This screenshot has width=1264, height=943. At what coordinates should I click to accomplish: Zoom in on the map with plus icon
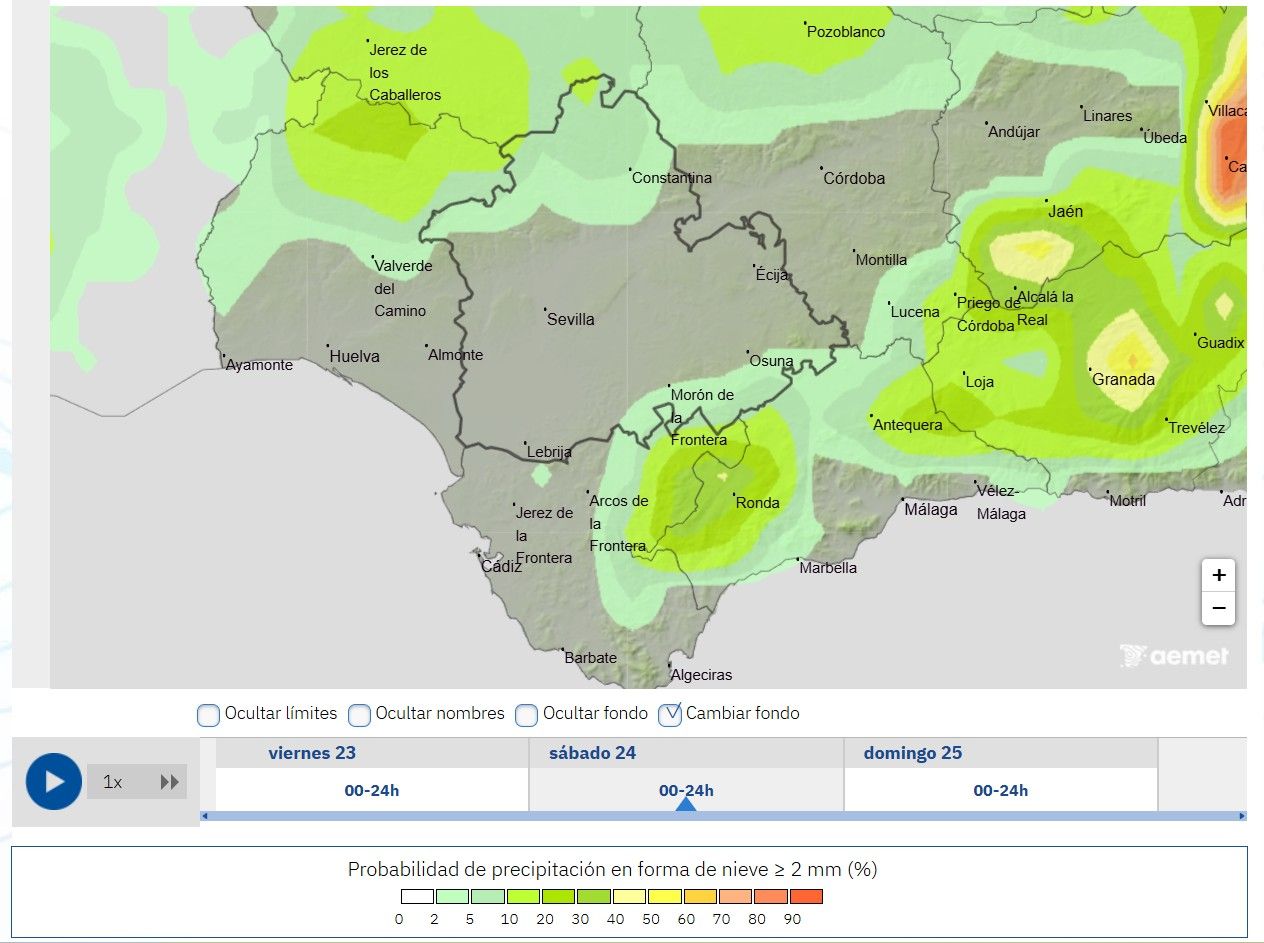click(1218, 574)
